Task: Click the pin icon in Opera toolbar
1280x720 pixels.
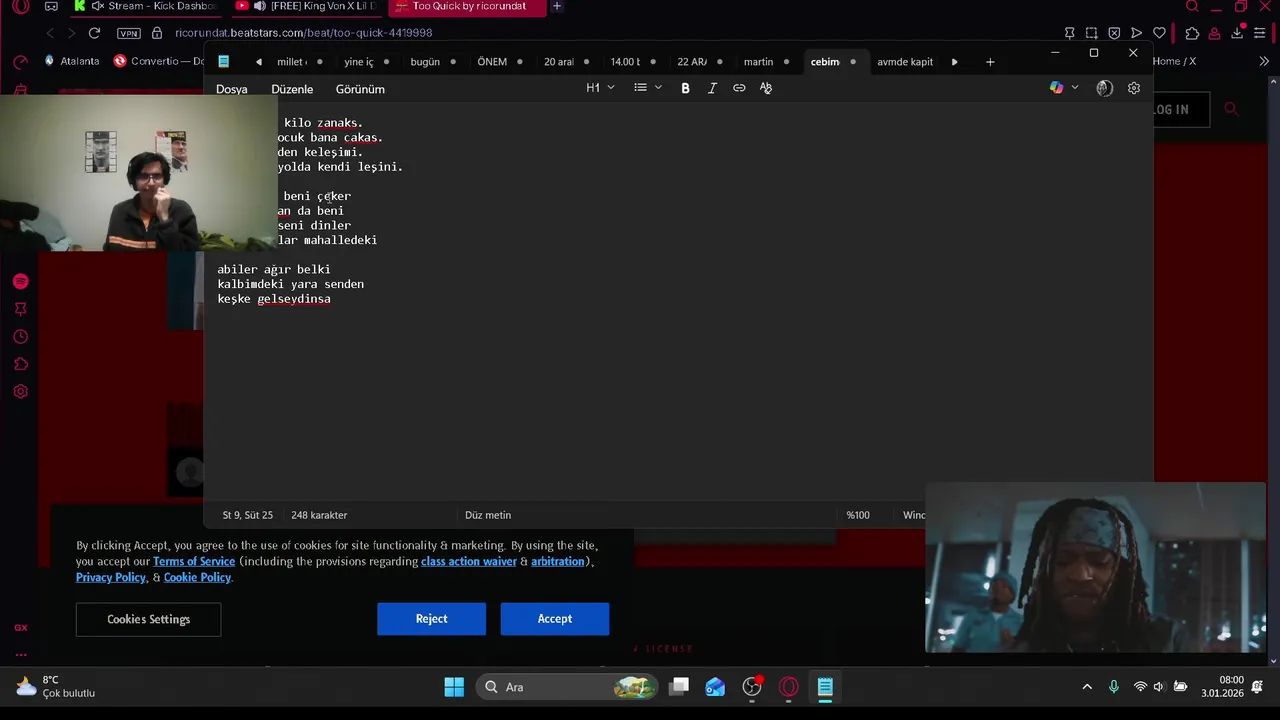Action: pos(1069,33)
